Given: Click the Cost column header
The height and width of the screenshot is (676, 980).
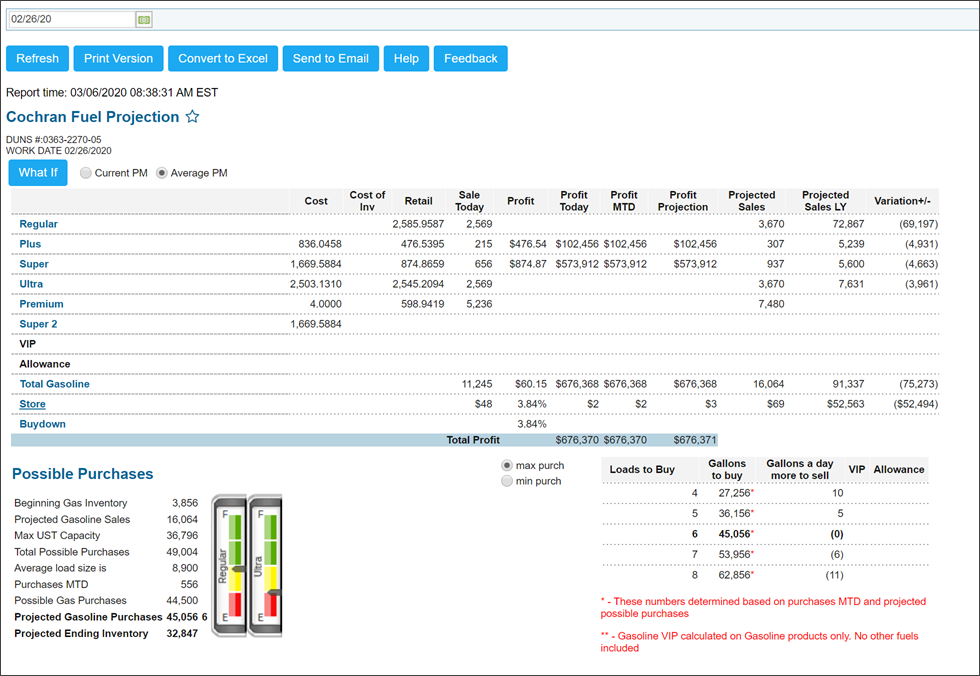Looking at the screenshot, I should (316, 201).
